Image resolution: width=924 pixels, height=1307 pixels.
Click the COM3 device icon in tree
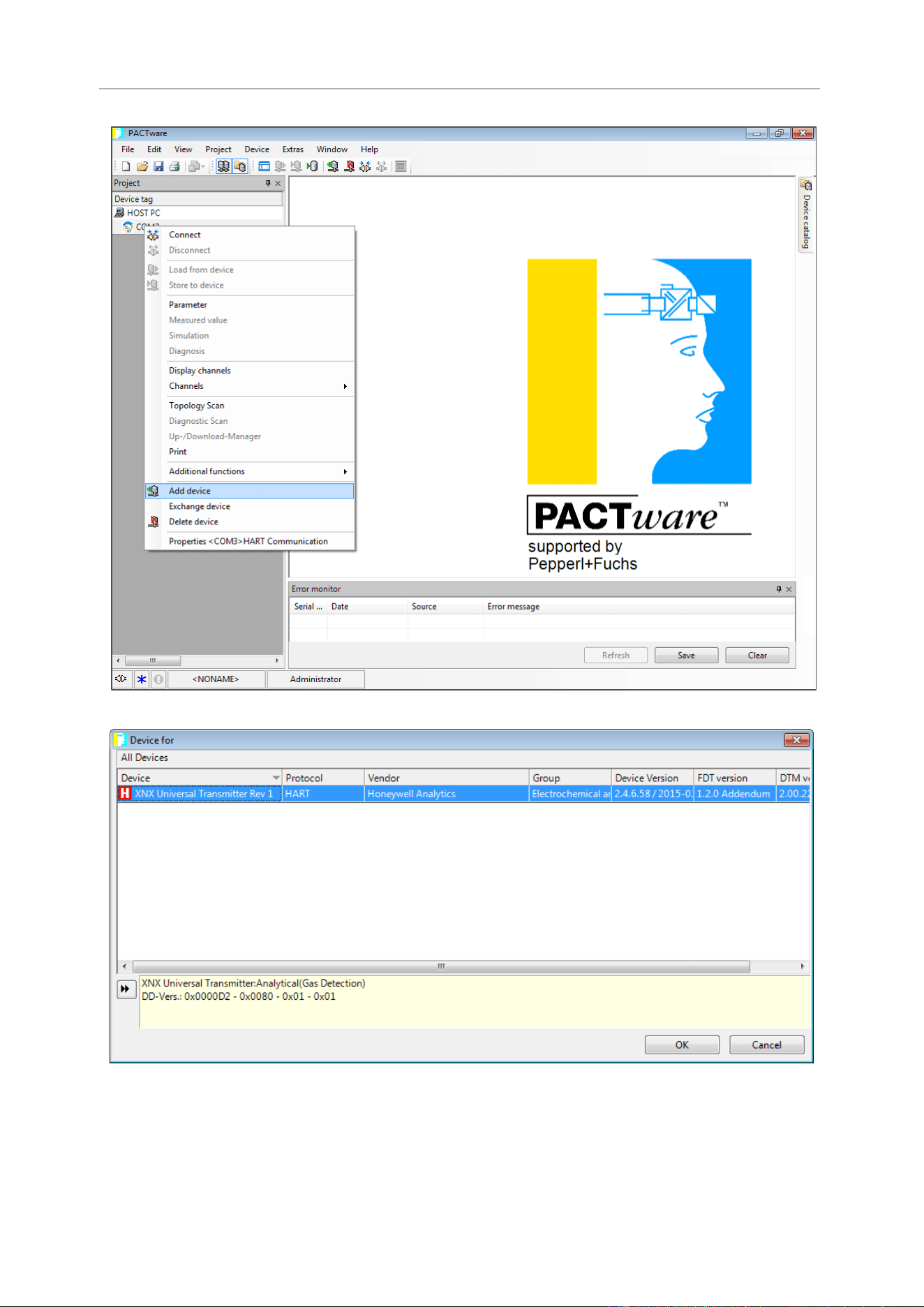click(128, 227)
